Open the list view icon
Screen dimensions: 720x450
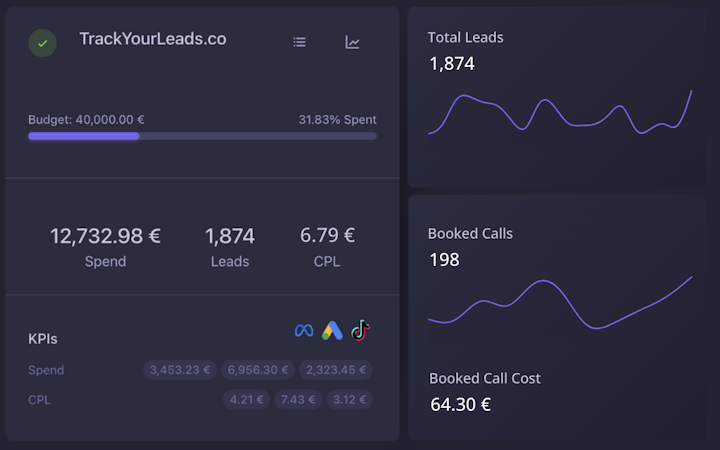[299, 42]
